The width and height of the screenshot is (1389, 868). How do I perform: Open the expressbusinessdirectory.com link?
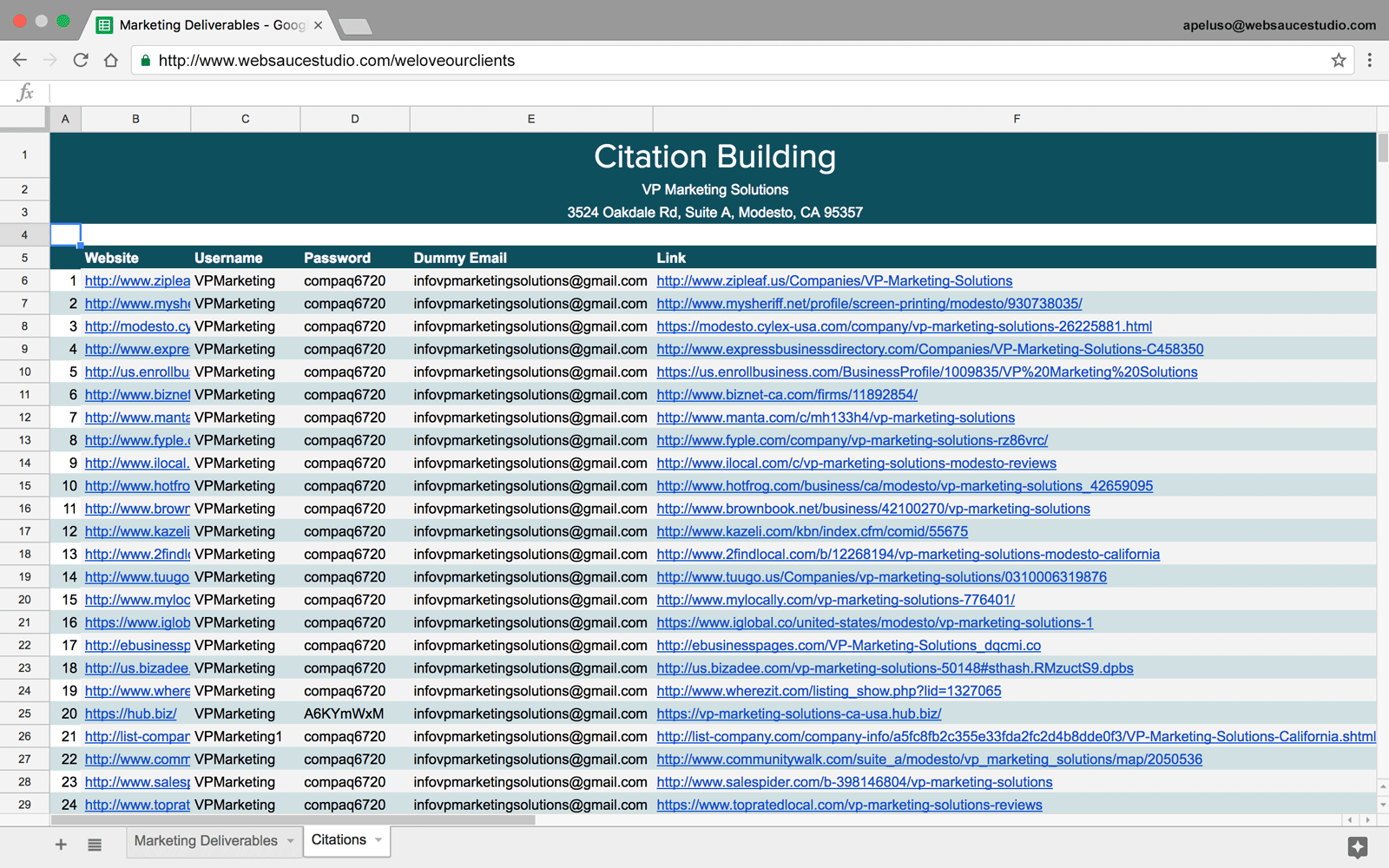pyautogui.click(x=930, y=349)
